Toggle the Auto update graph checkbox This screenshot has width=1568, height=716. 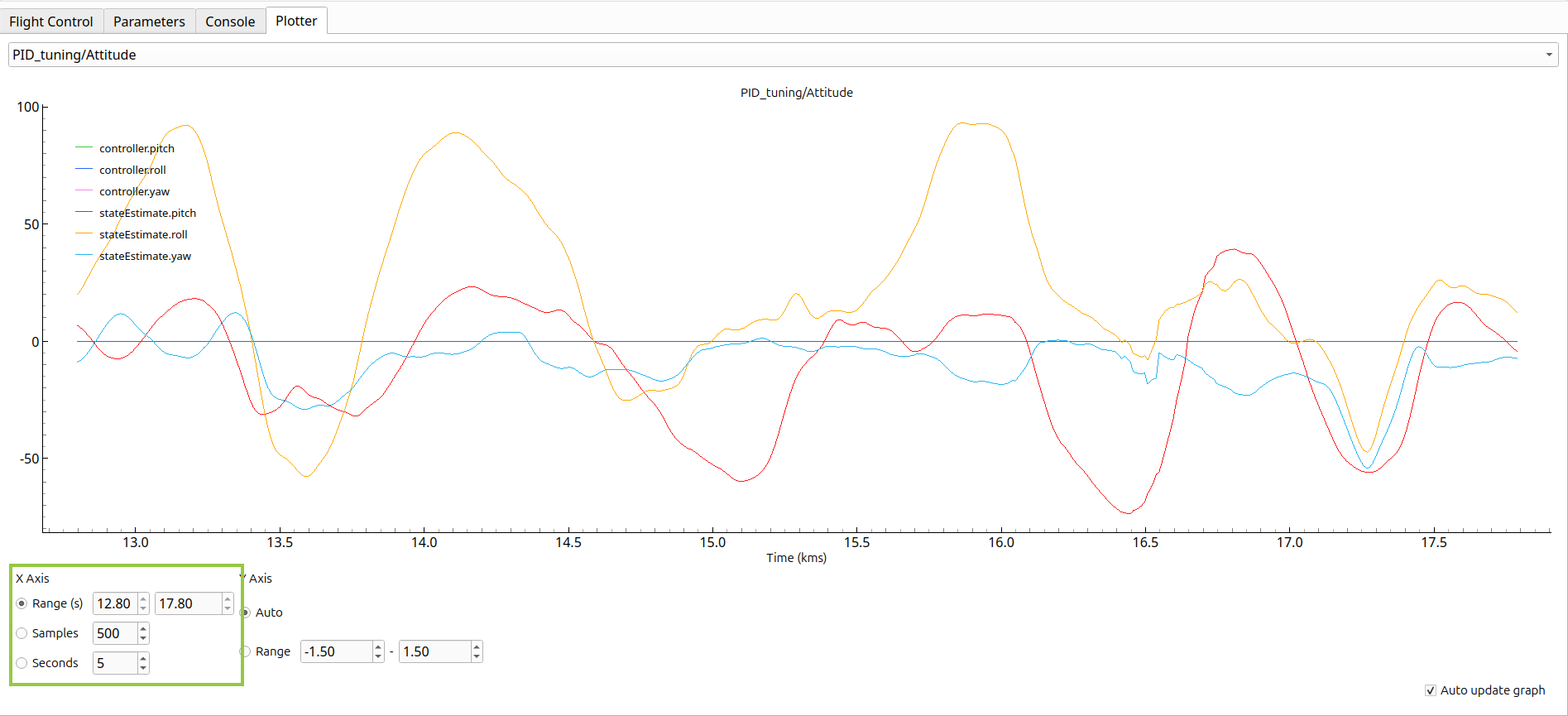coord(1431,690)
